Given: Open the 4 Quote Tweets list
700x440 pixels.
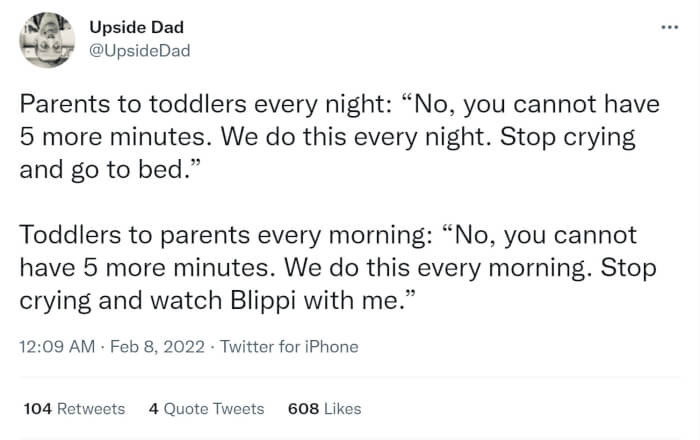Looking at the screenshot, I should click(x=206, y=408).
